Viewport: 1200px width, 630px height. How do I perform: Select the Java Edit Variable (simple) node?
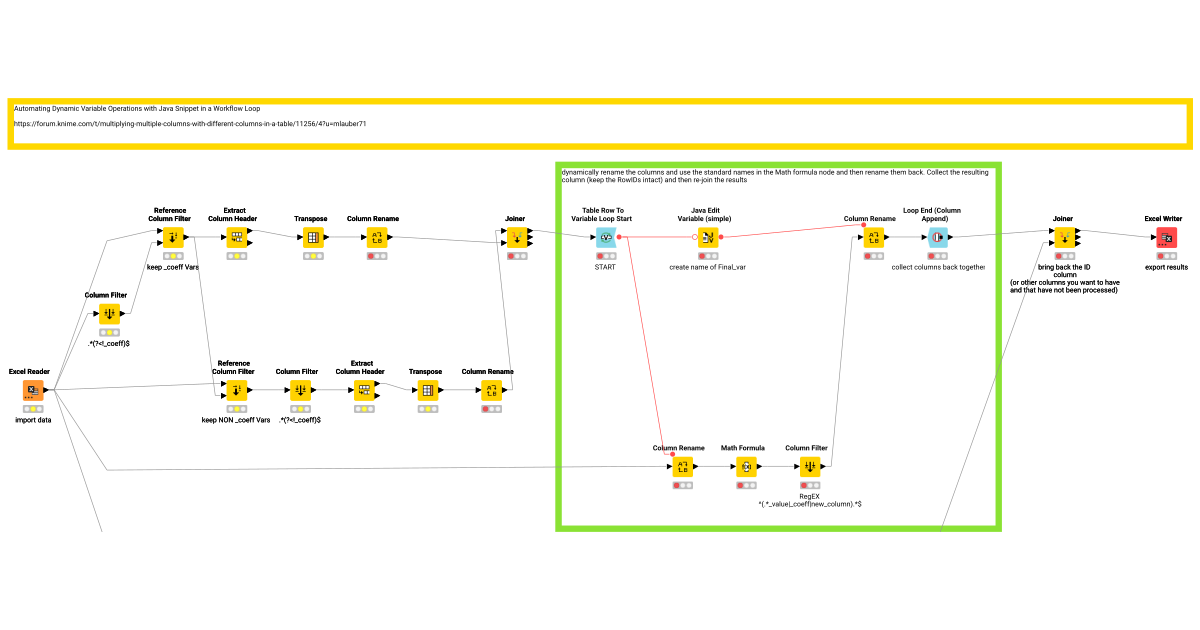707,238
